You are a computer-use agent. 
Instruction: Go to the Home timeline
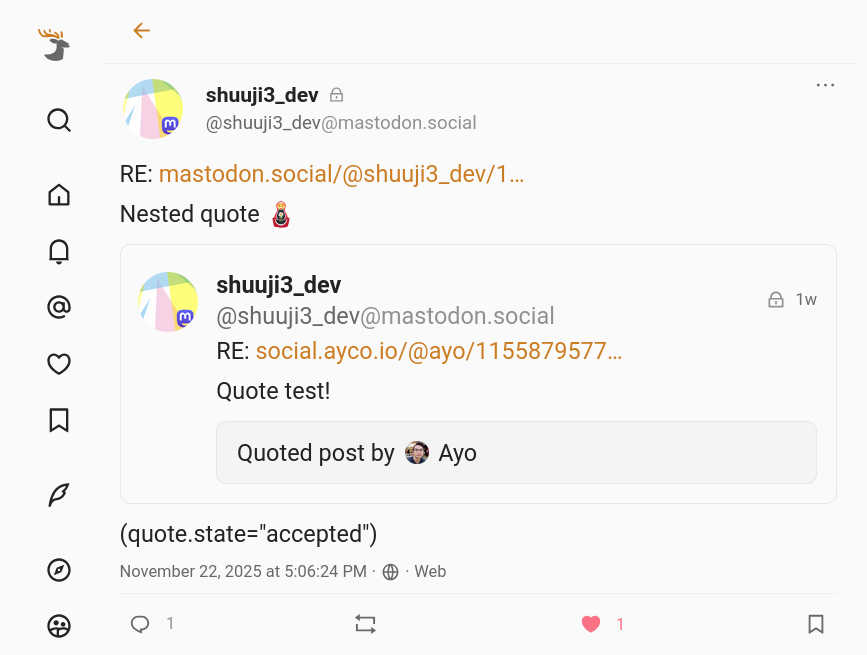click(x=59, y=195)
